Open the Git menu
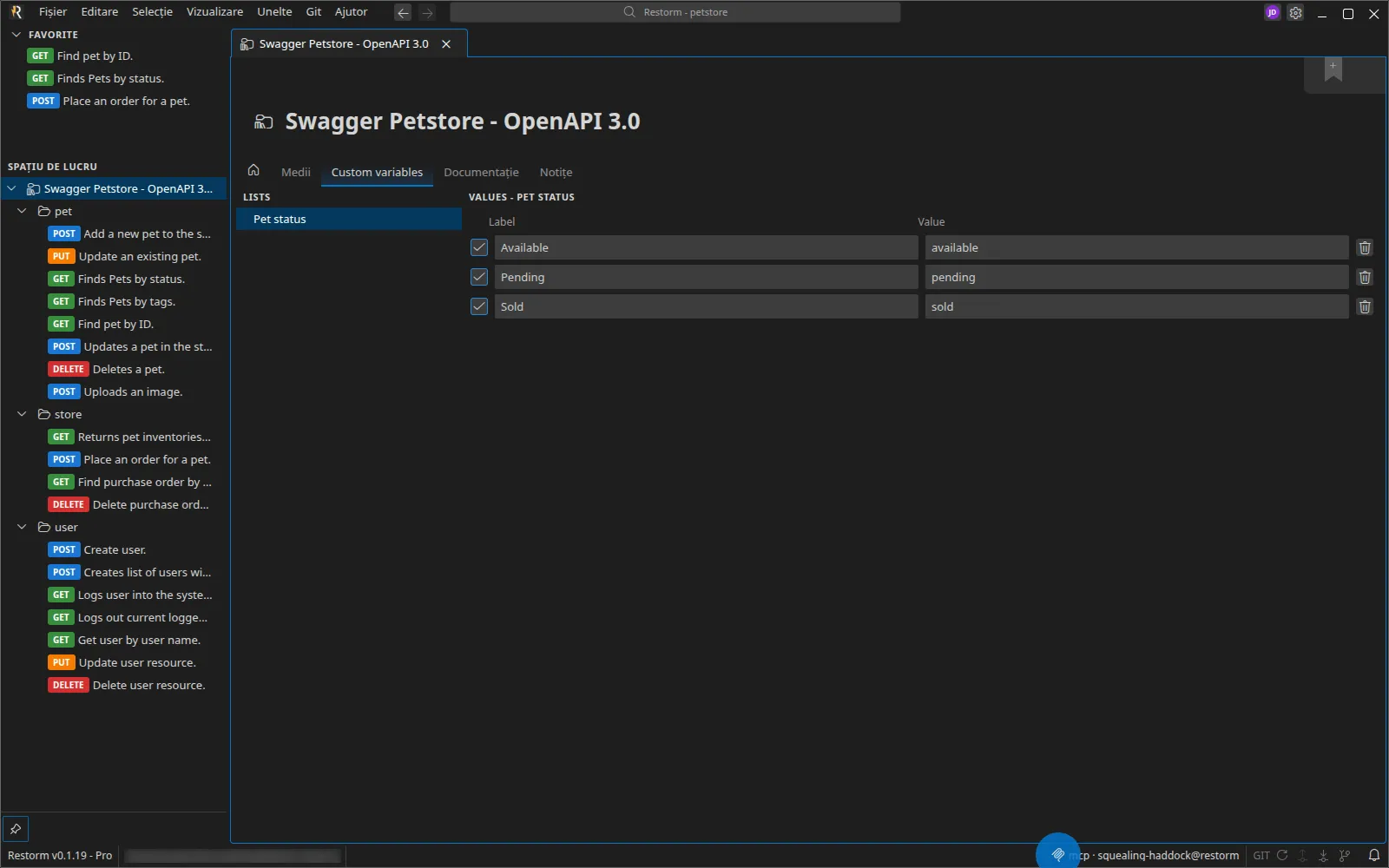Screen dimensions: 1389x868 (x=313, y=12)
